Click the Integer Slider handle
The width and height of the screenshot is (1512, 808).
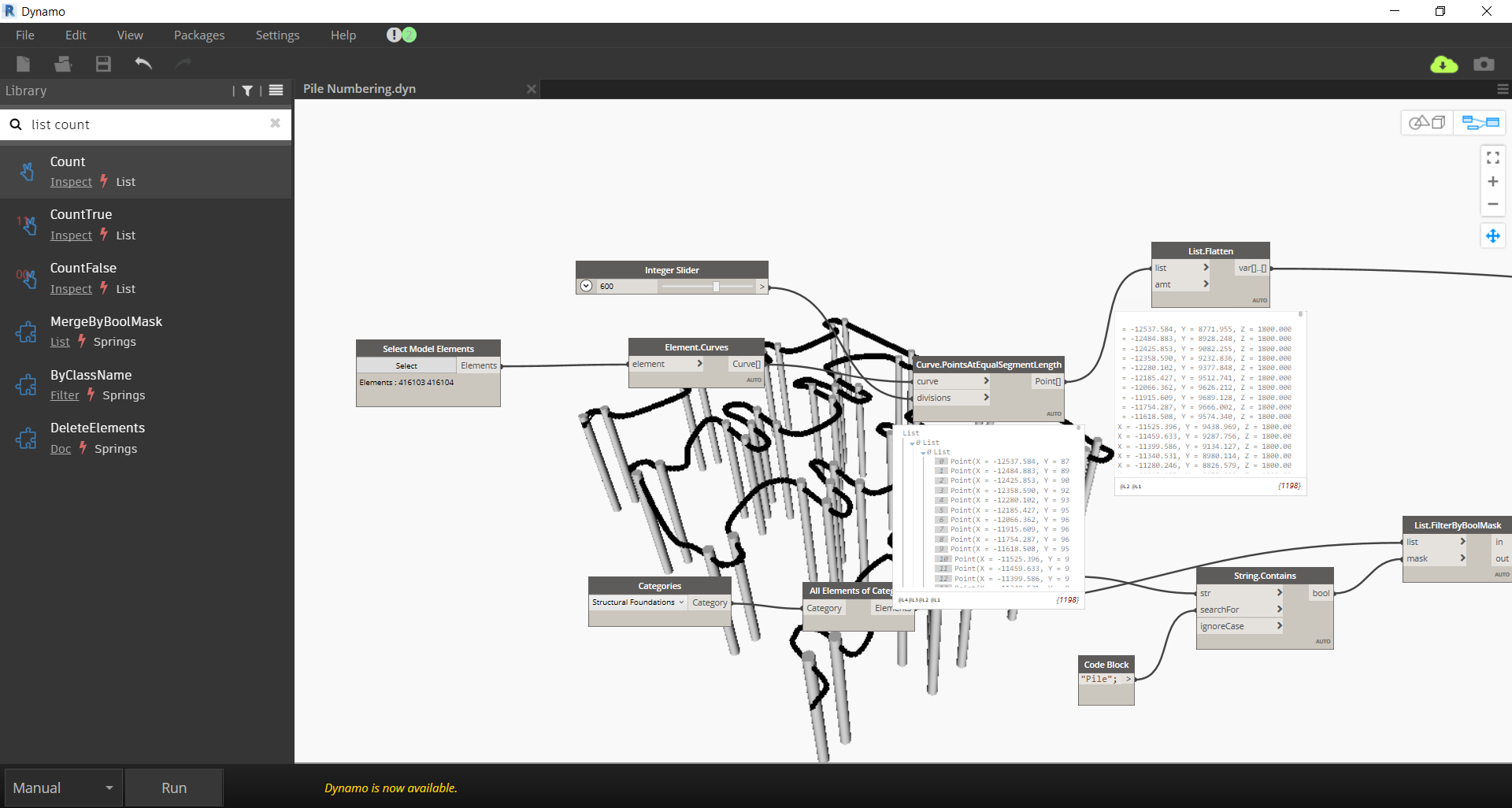(x=716, y=286)
